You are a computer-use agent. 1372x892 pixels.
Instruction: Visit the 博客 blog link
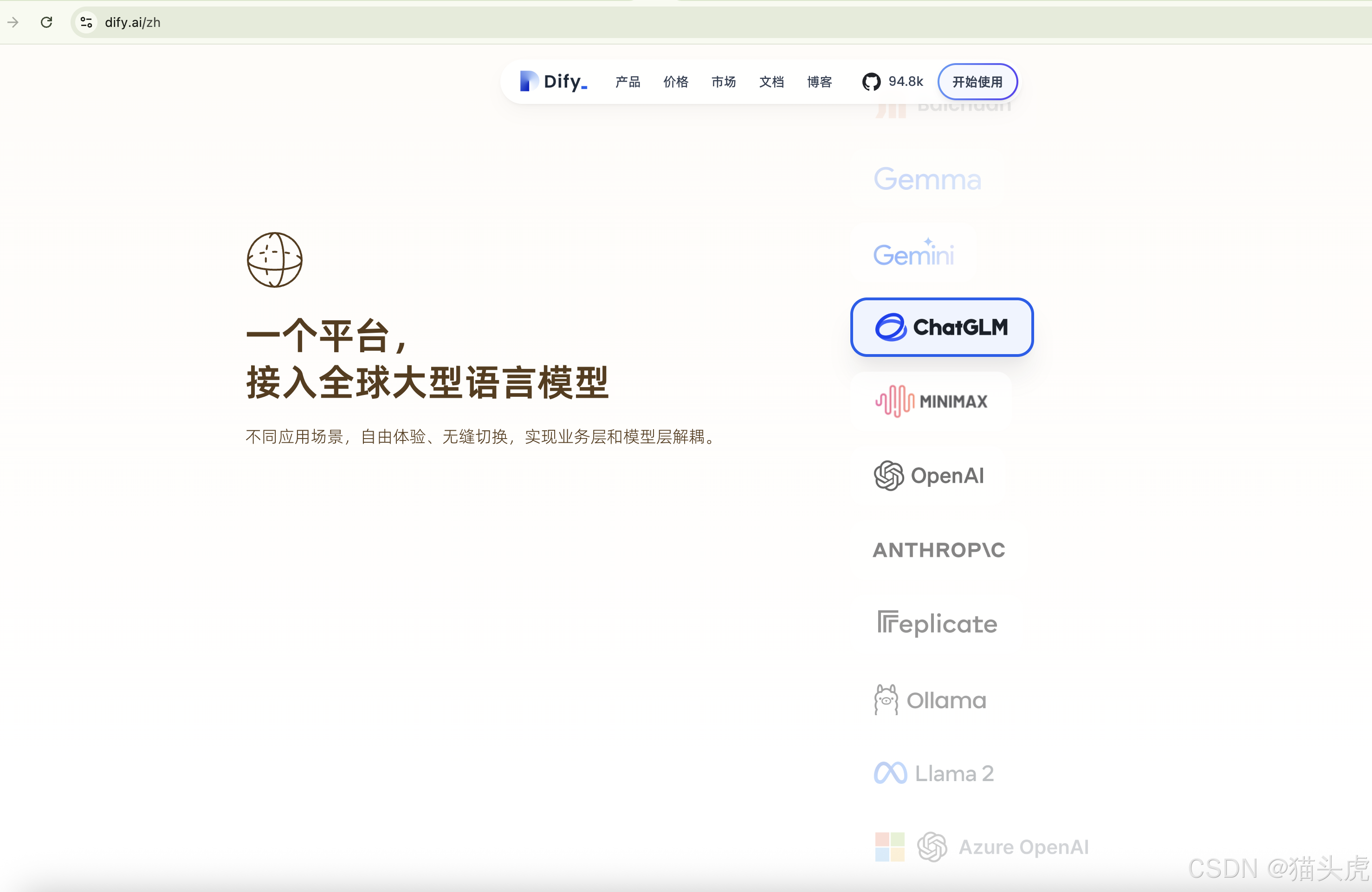tap(819, 82)
